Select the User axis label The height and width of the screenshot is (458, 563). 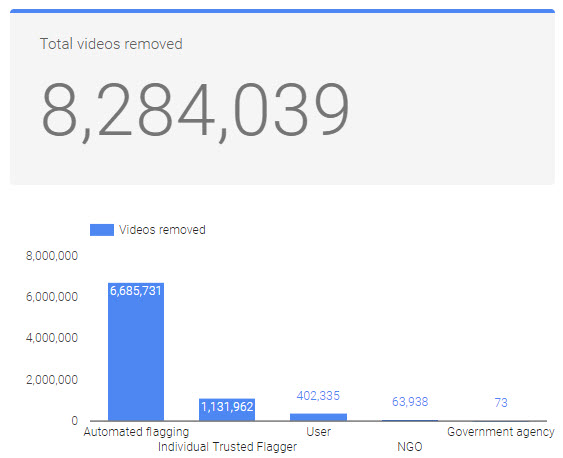point(318,431)
